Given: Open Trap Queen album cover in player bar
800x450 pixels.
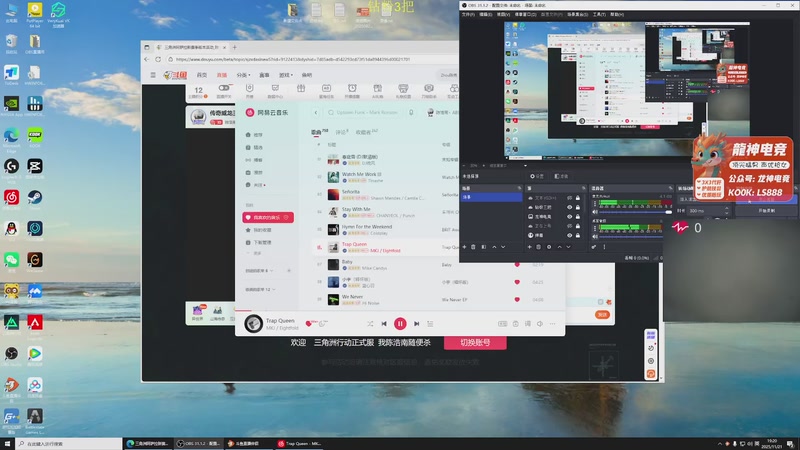Looking at the screenshot, I should point(254,323).
